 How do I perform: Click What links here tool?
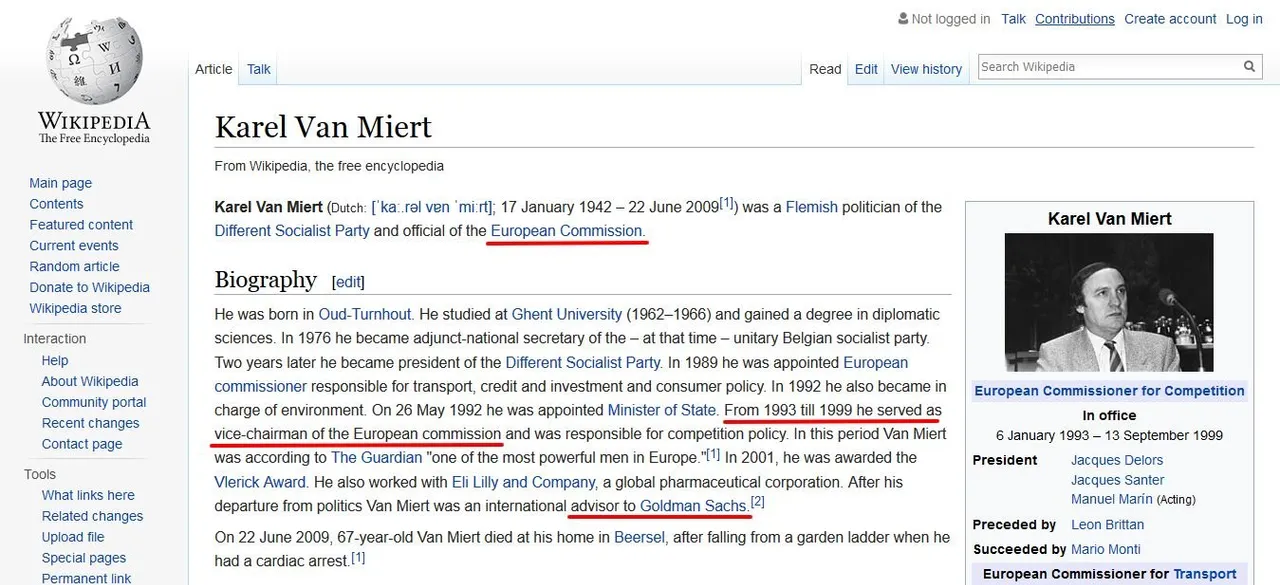[88, 495]
